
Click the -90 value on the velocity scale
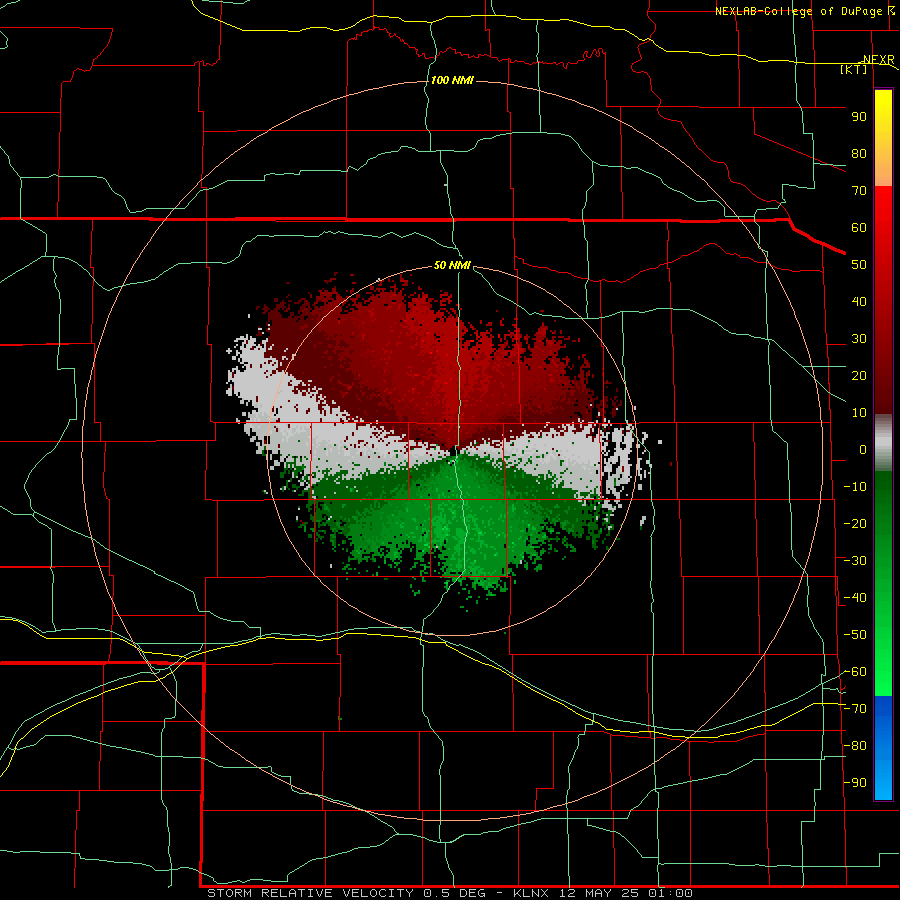(x=855, y=783)
